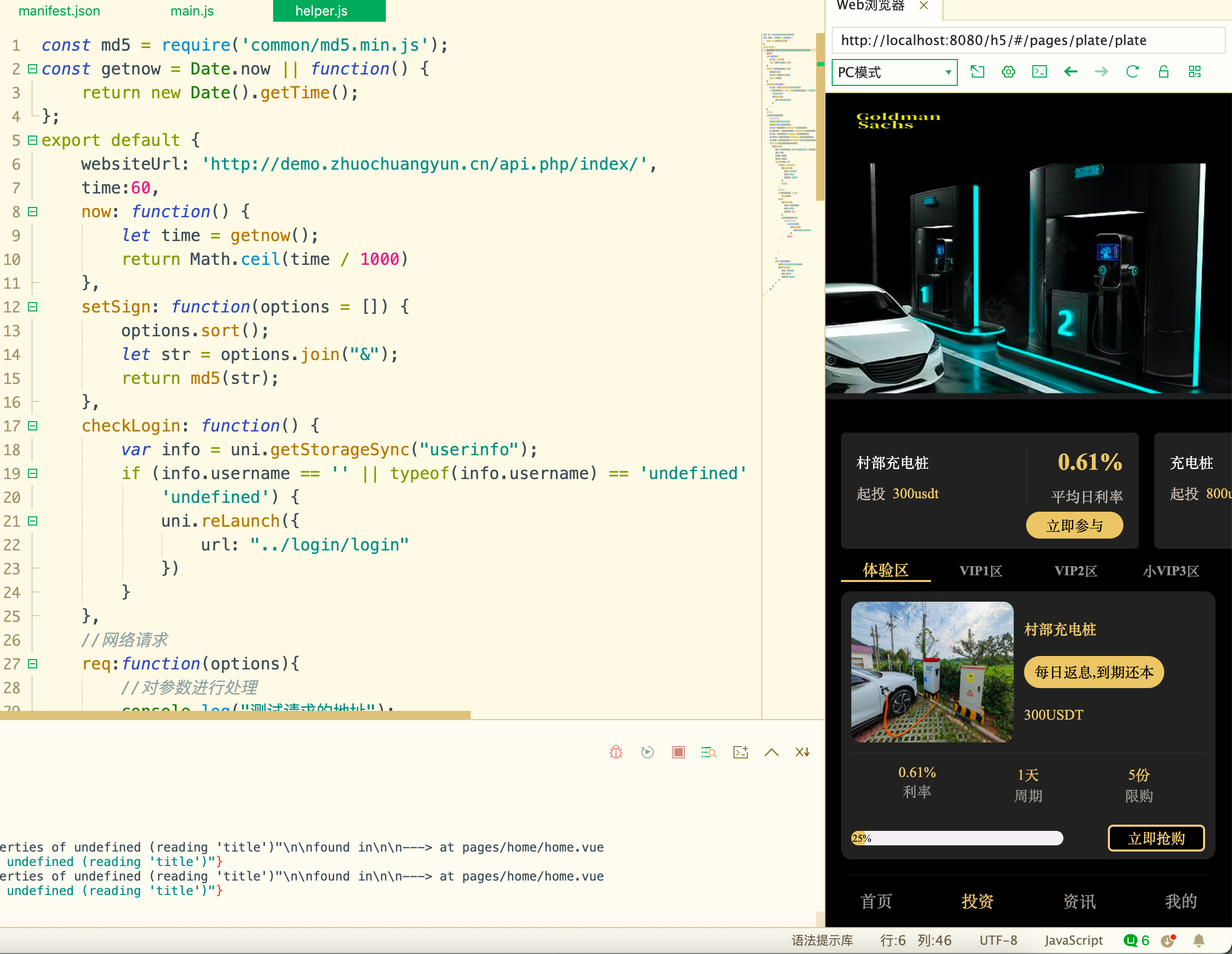Click the 25% progress bar

(x=957, y=838)
